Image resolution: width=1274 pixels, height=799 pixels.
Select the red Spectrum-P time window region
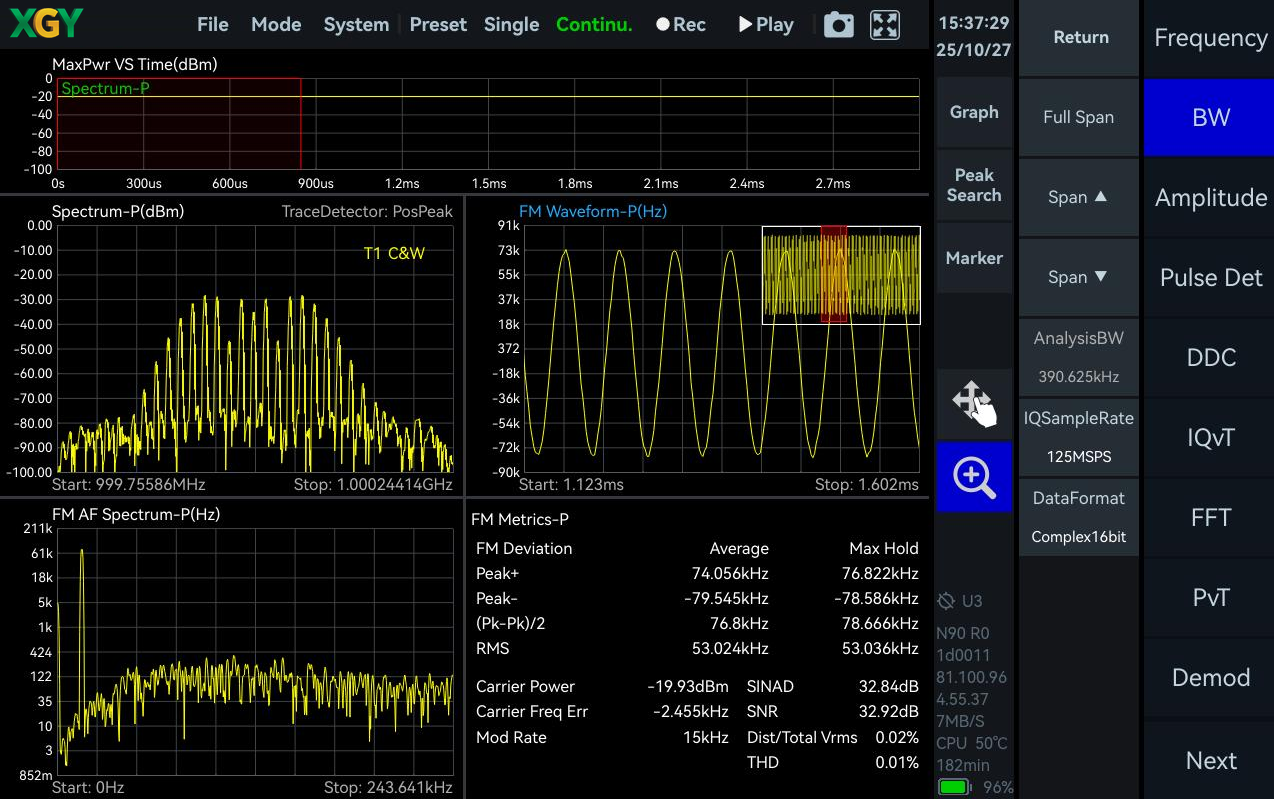point(179,124)
